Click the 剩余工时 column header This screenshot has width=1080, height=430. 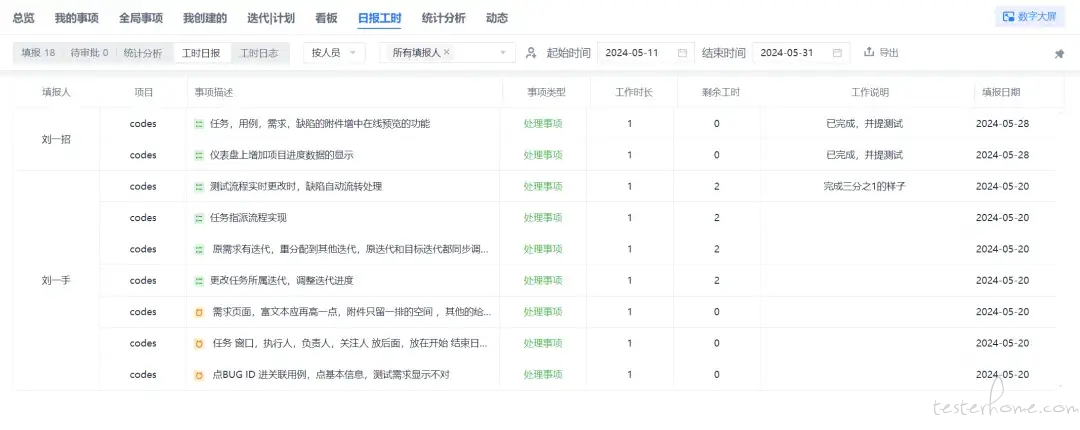(720, 92)
